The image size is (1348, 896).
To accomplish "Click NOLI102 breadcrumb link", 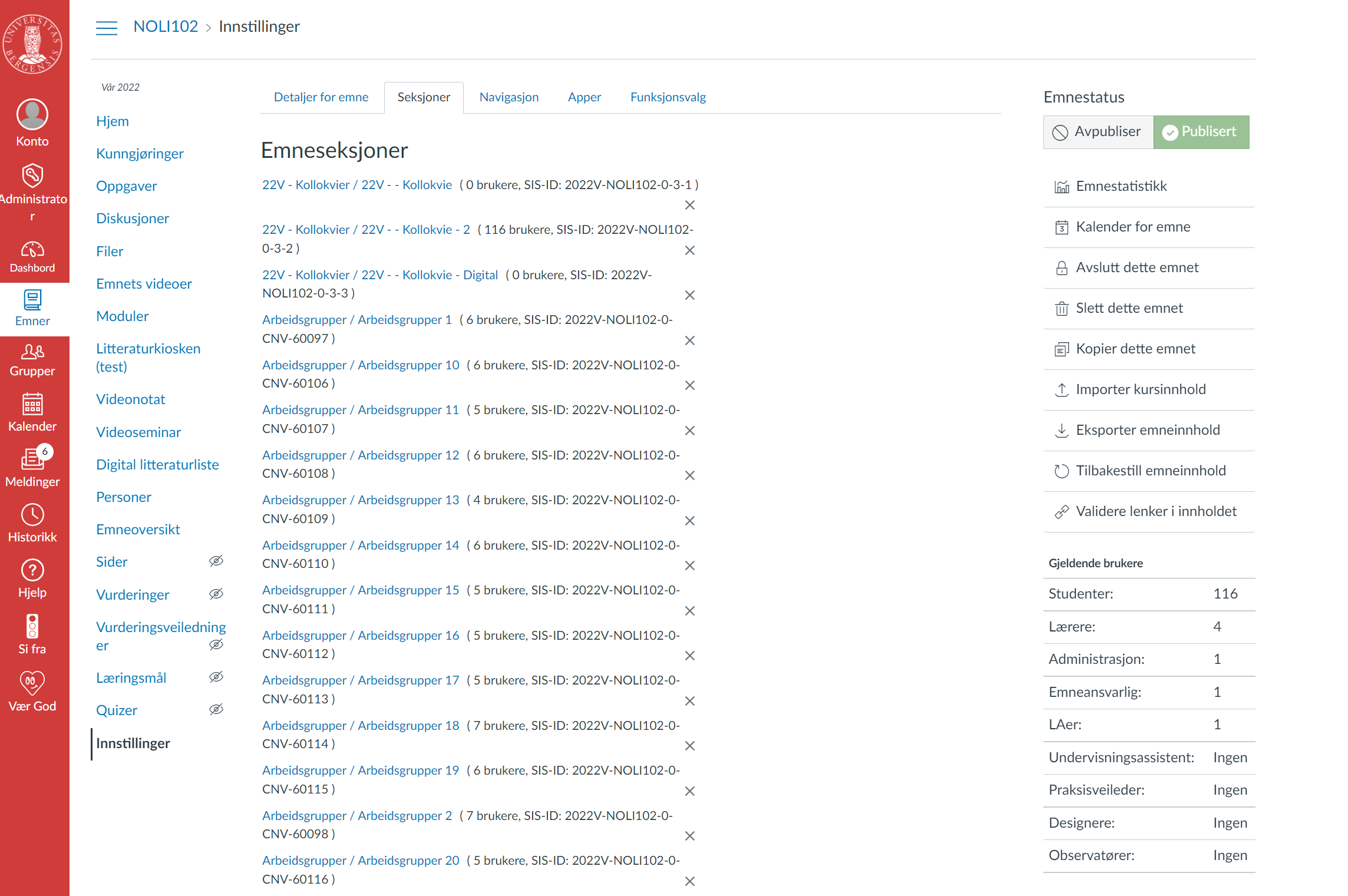I will pyautogui.click(x=166, y=27).
